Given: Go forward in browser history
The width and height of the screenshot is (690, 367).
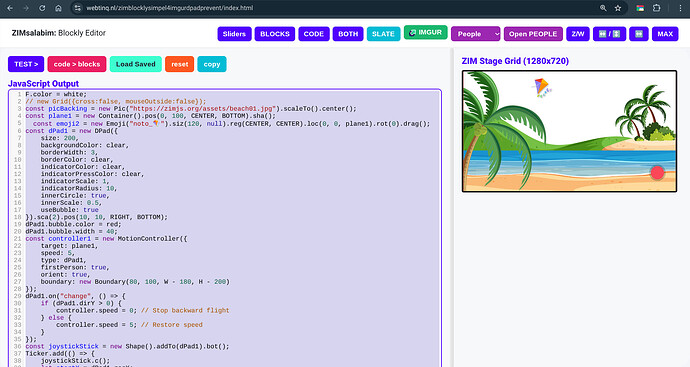Looking at the screenshot, I should point(26,8).
